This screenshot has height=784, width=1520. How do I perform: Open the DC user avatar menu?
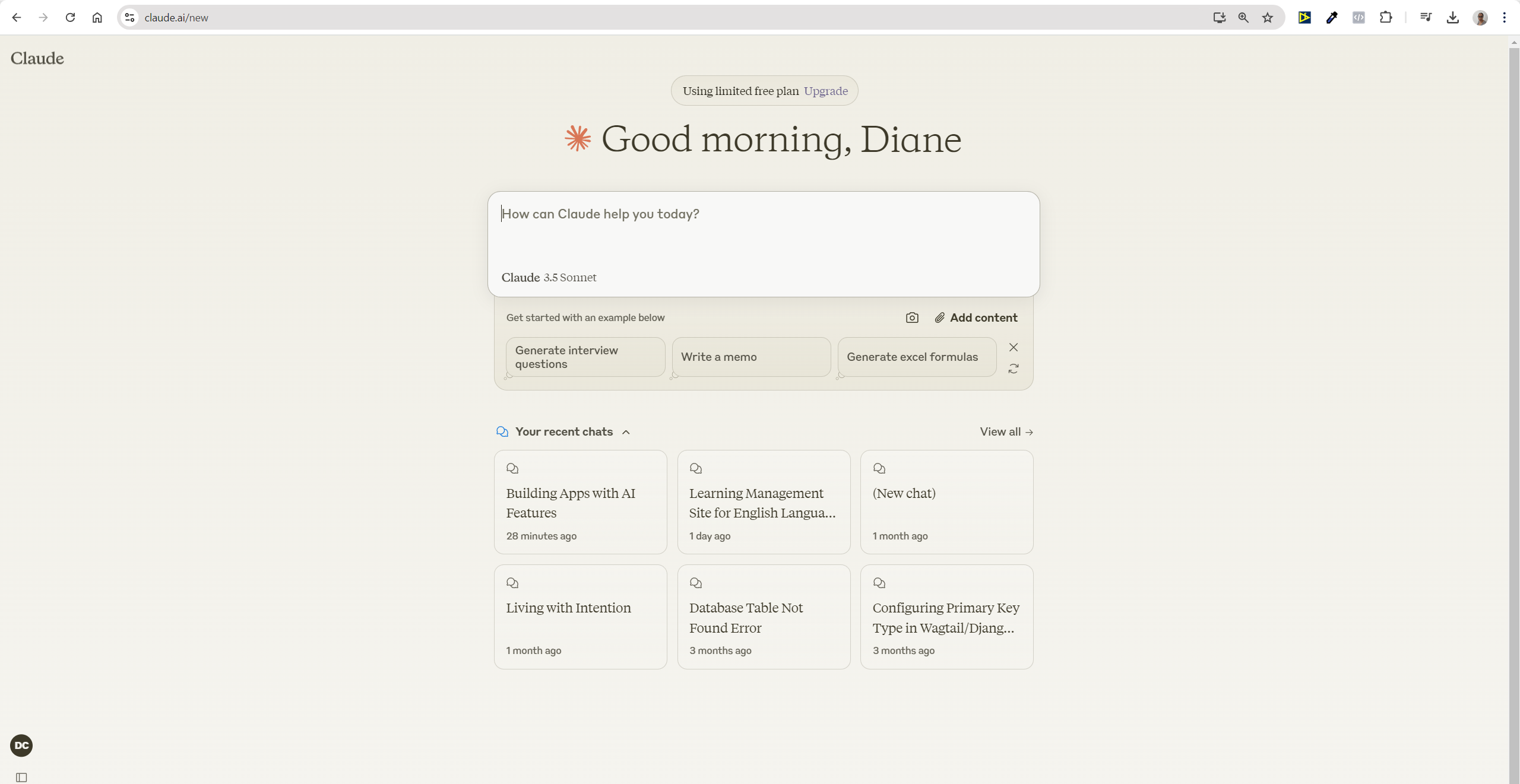[x=21, y=745]
